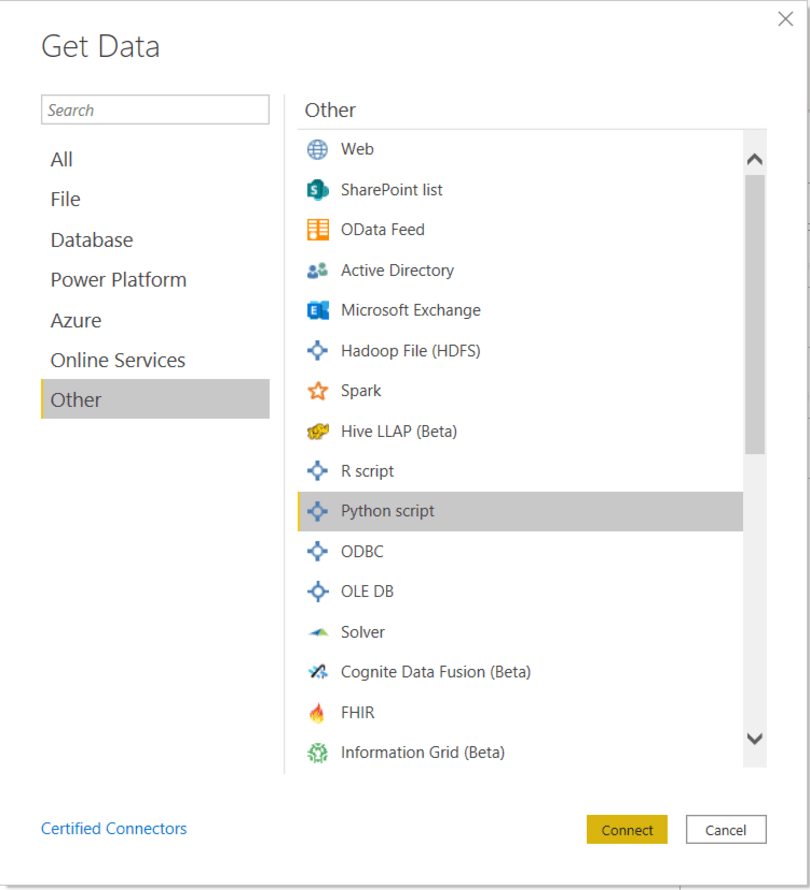Select the Azure category
This screenshot has width=810, height=890.
(155, 321)
